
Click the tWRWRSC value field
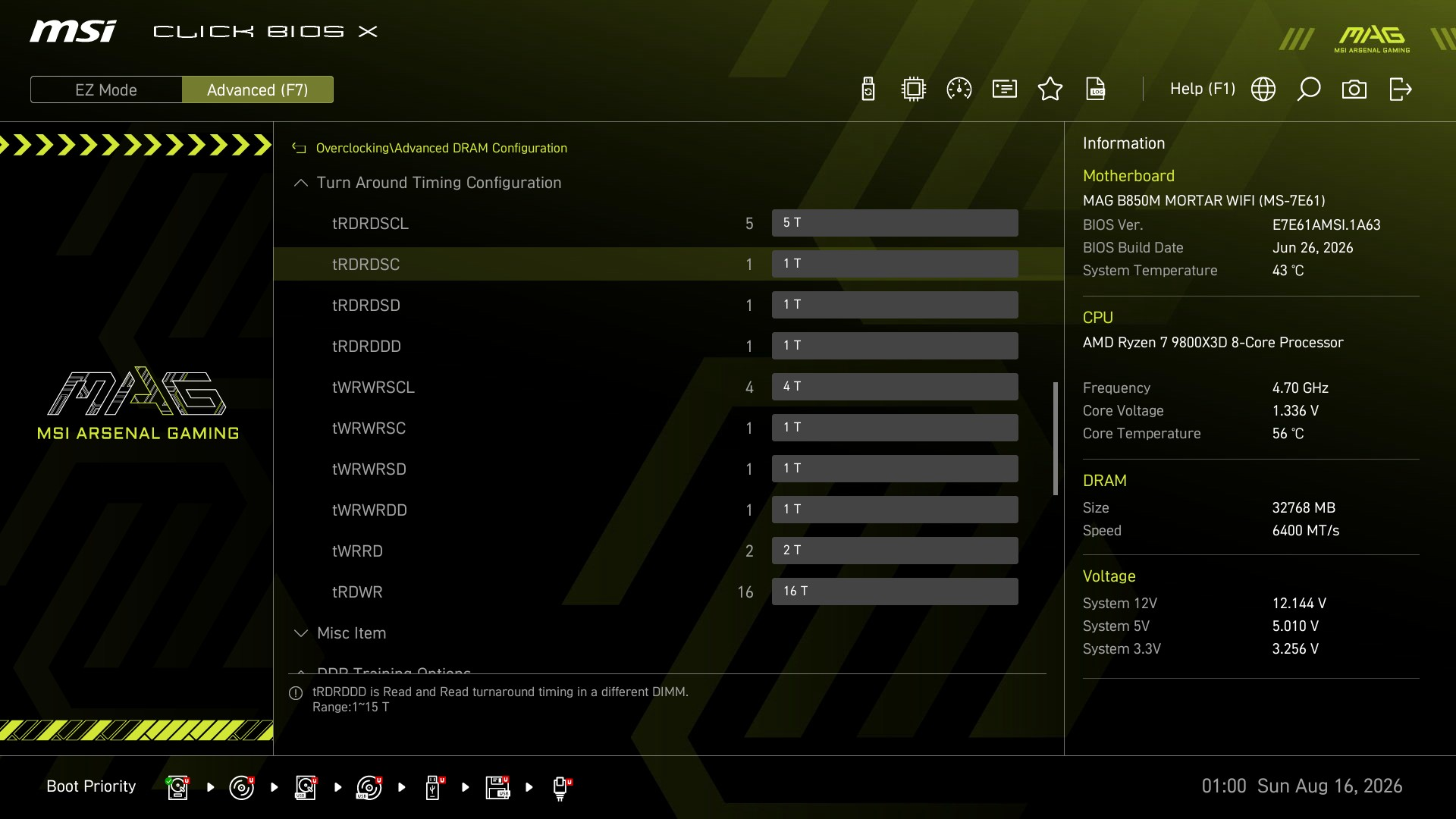(895, 428)
